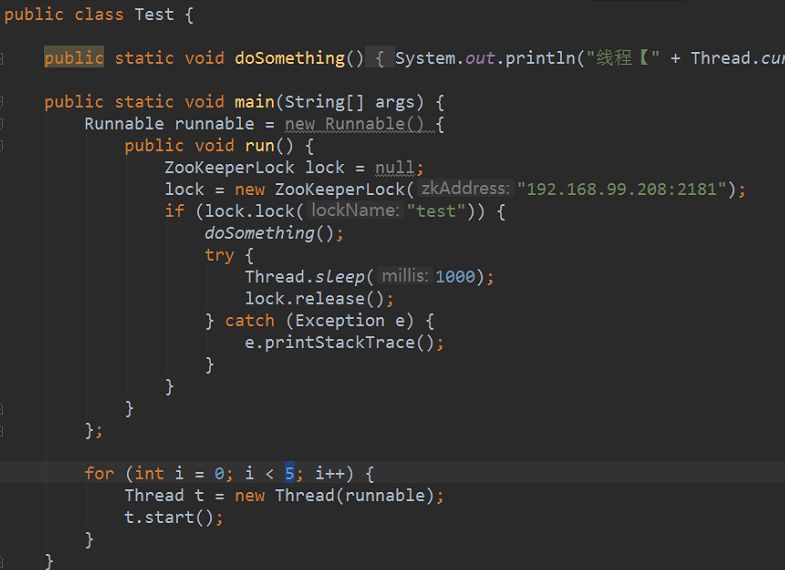Click the class name Test in the declaration
The image size is (785, 570).
[x=154, y=15]
